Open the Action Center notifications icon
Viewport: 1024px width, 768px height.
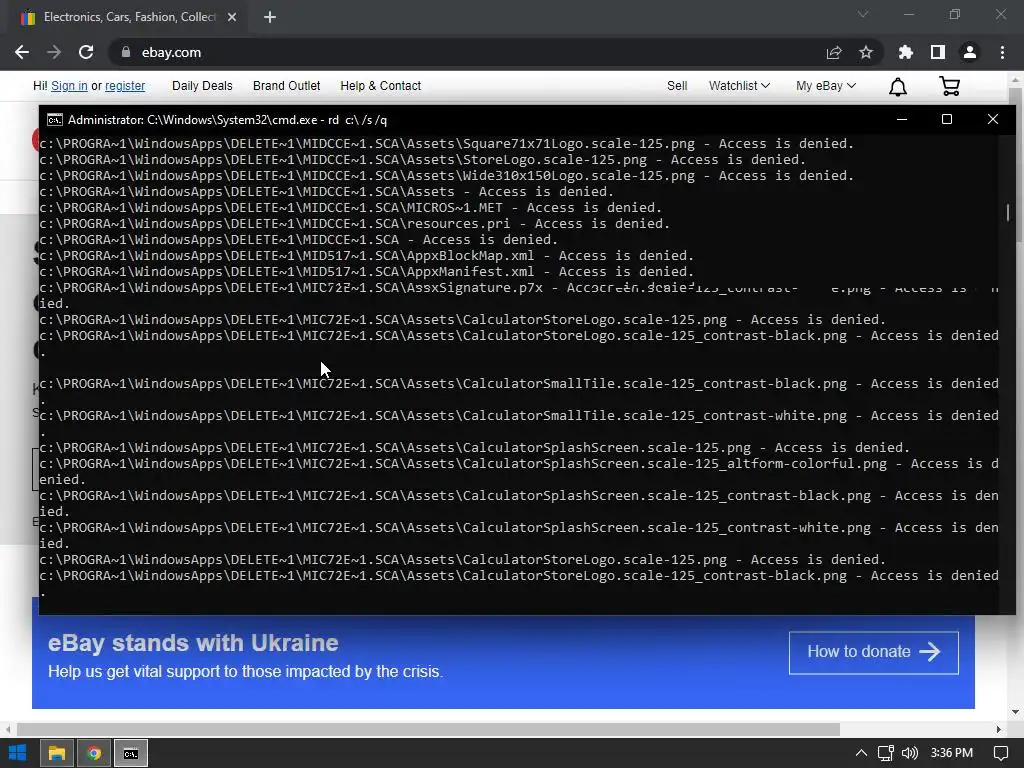pyautogui.click(x=1000, y=753)
